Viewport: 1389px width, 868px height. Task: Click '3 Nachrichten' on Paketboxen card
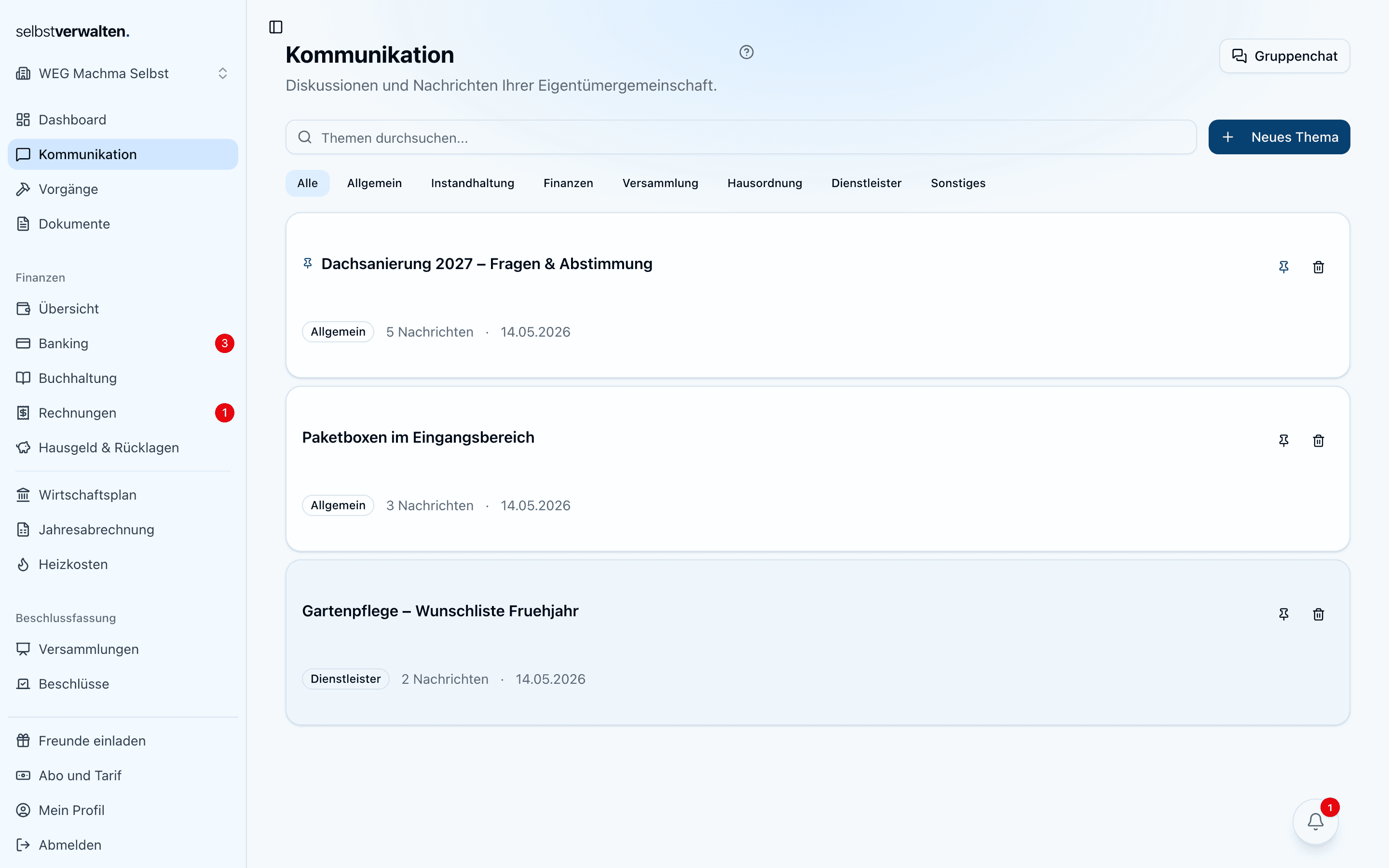point(429,505)
